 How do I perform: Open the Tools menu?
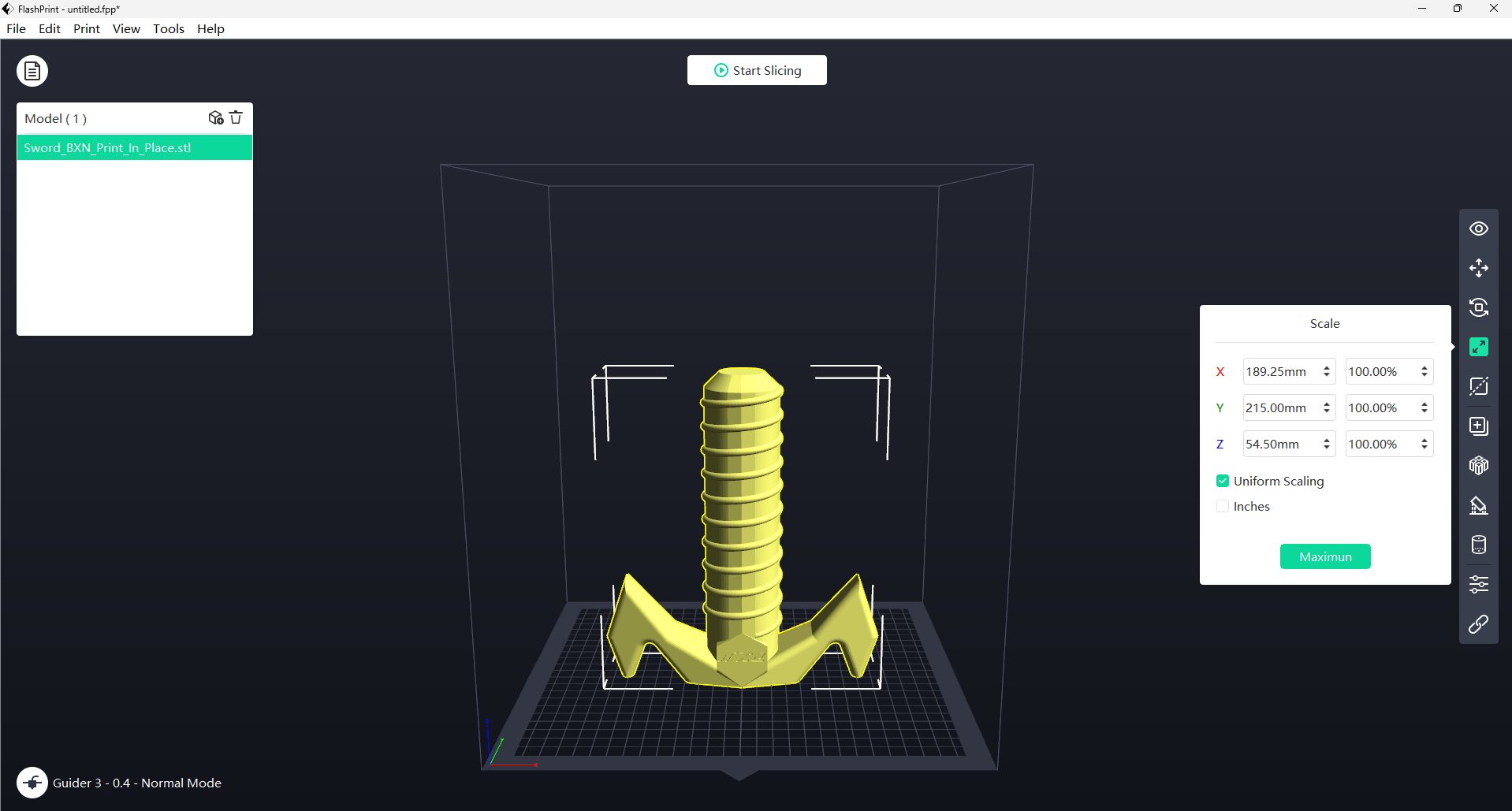click(169, 28)
